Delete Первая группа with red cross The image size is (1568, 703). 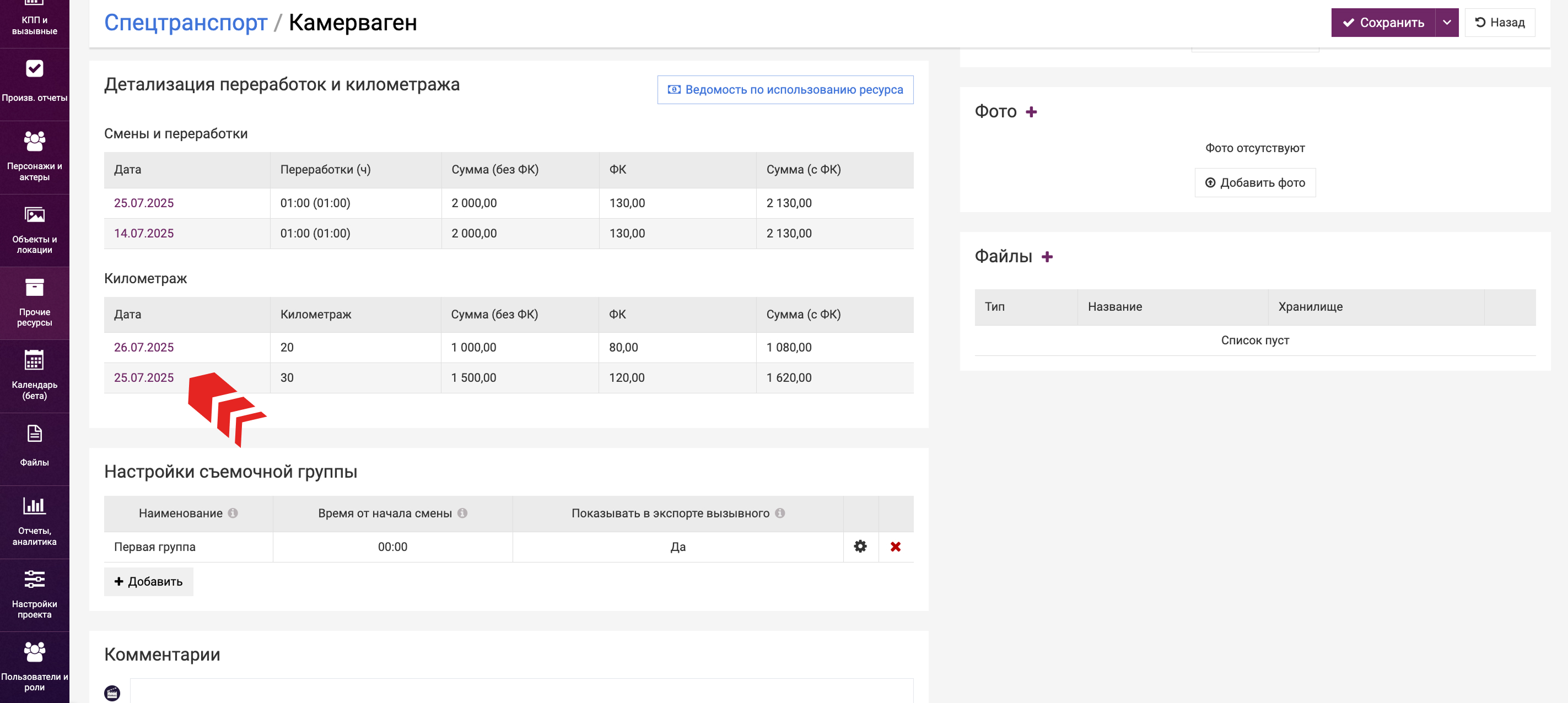896,547
